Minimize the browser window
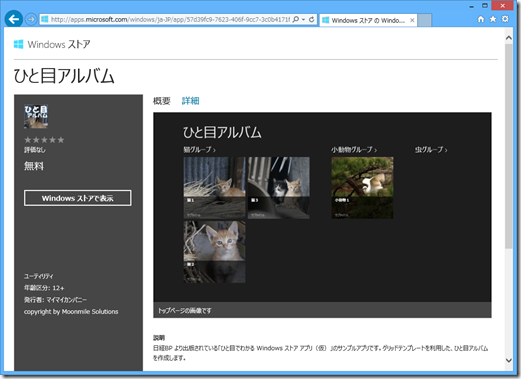This screenshot has width=521, height=379. click(471, 6)
